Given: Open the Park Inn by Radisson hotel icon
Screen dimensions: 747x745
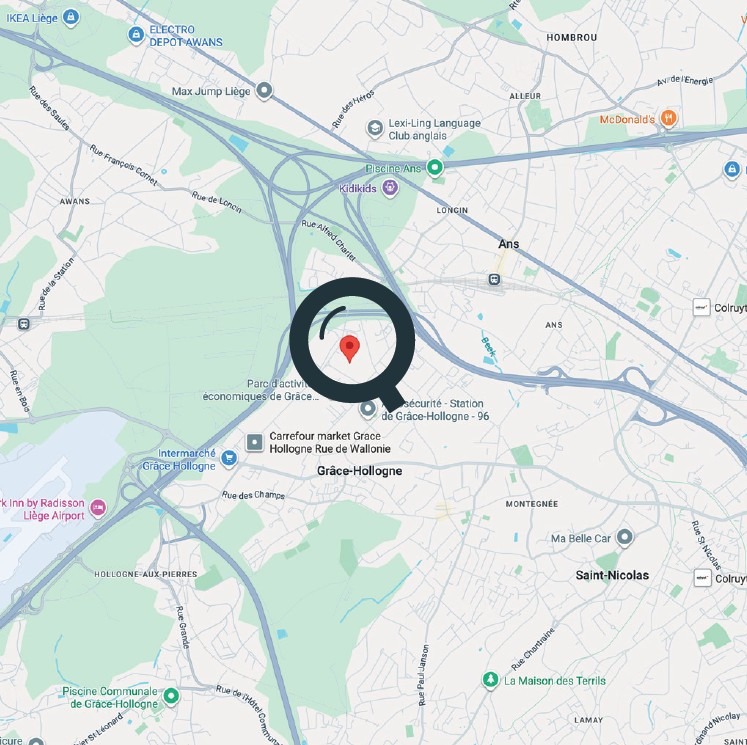Looking at the screenshot, I should 98,508.
